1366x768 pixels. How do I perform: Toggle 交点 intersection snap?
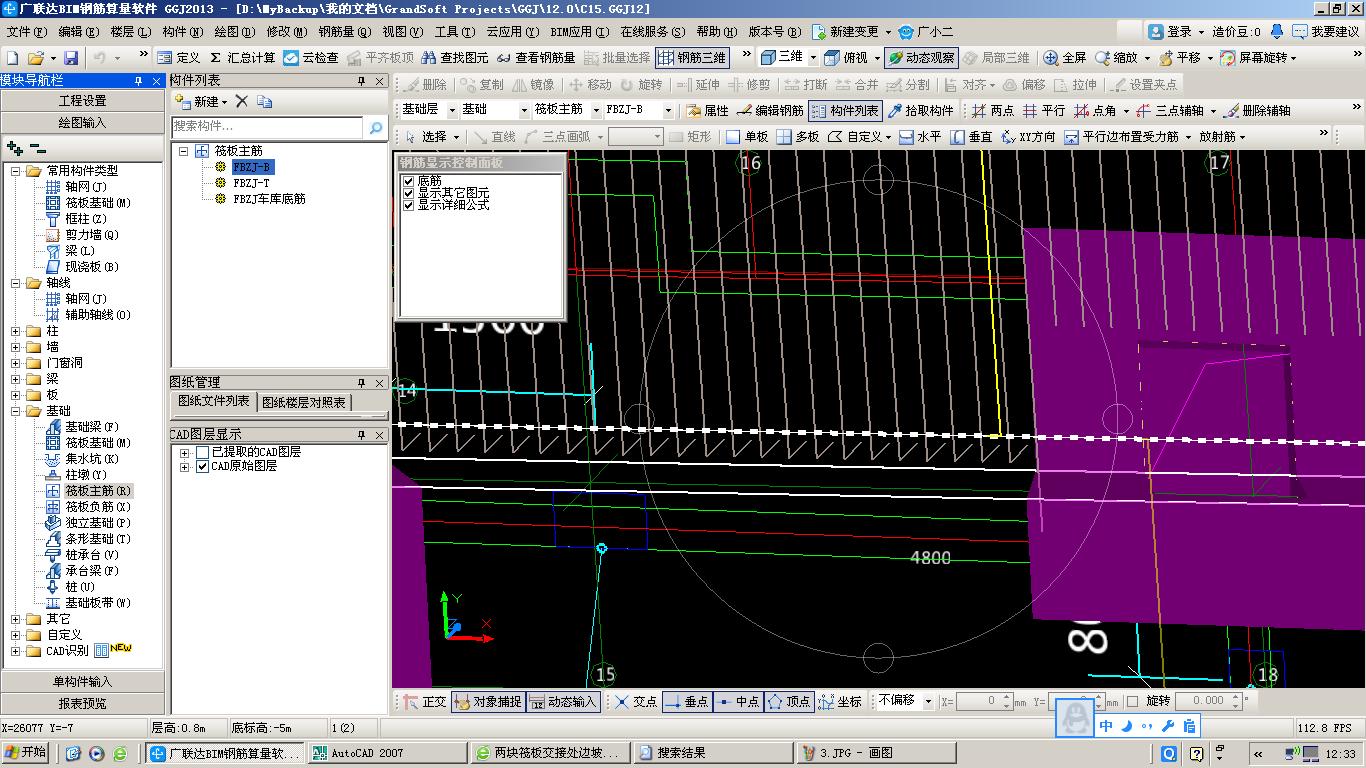[635, 701]
